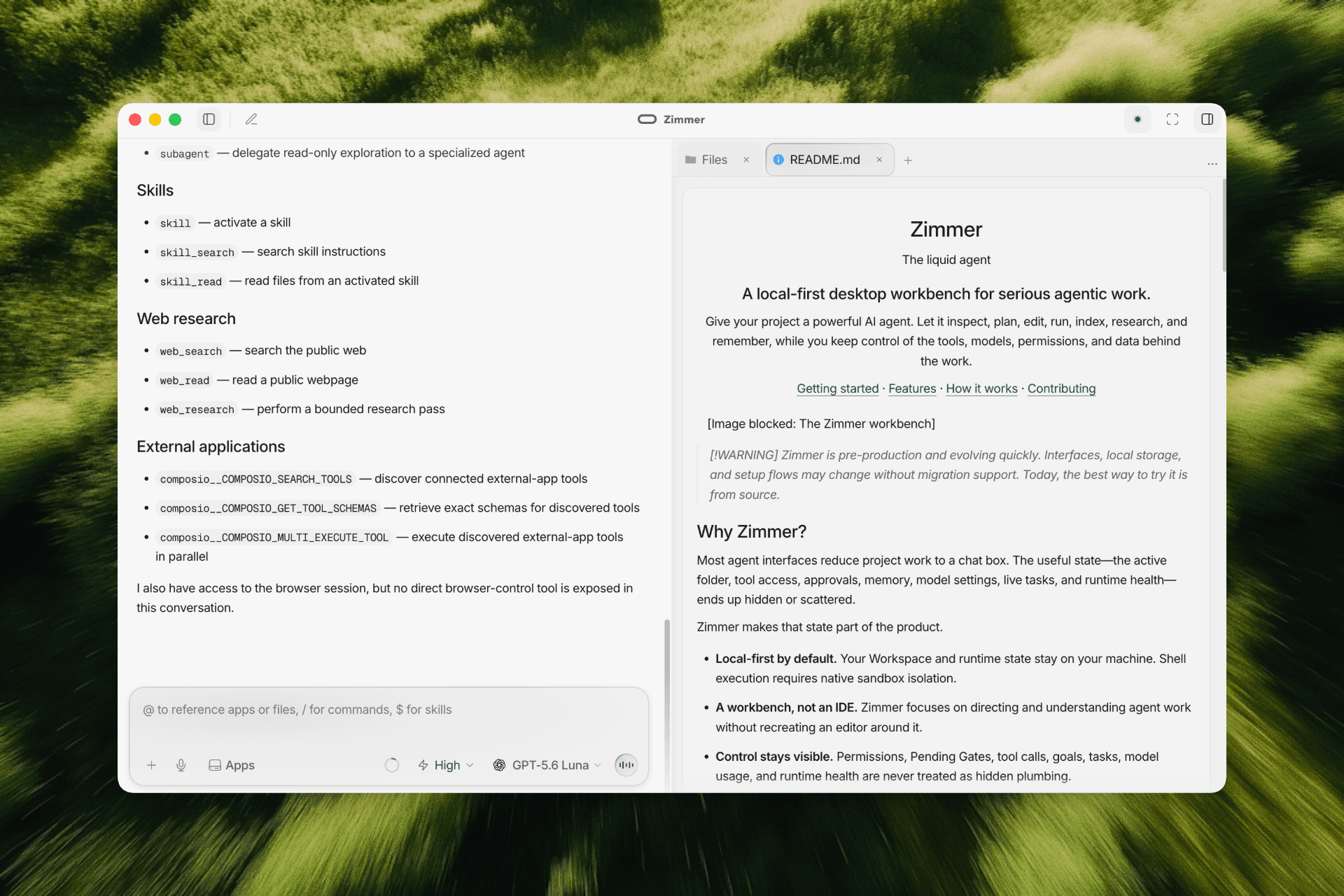Image resolution: width=1344 pixels, height=896 pixels.
Task: Toggle the left sidebar panel icon
Action: point(209,120)
